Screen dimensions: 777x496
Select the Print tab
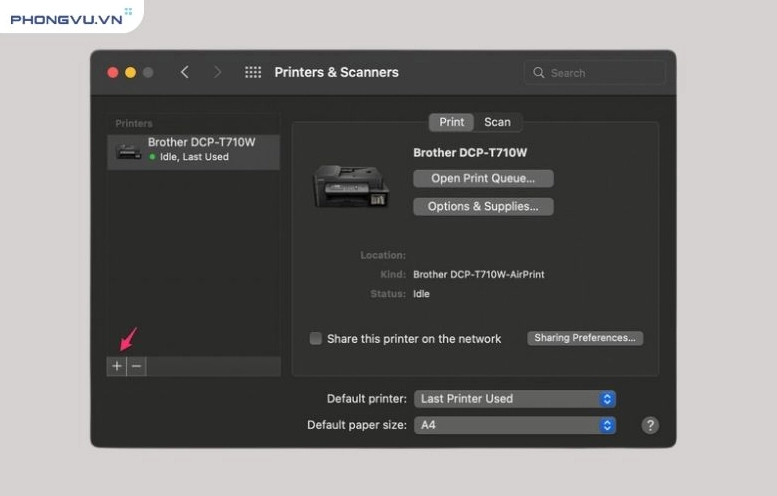452,122
